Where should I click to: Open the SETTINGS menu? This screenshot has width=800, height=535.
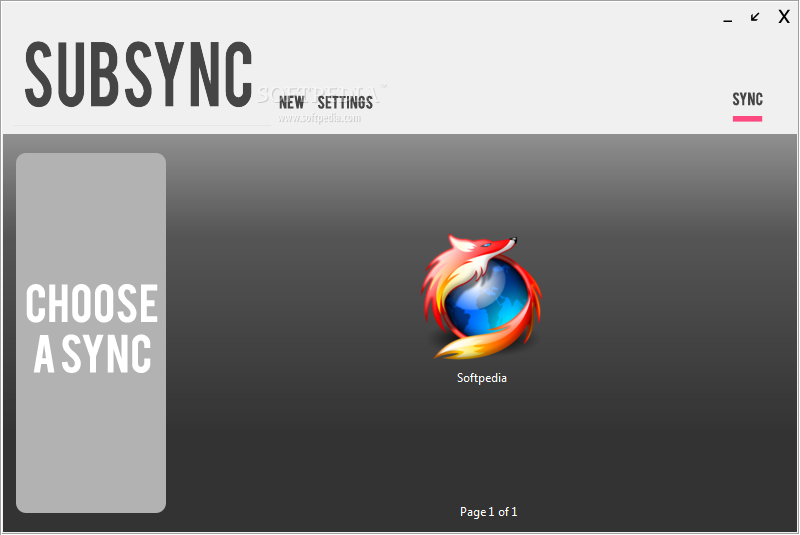pyautogui.click(x=345, y=103)
